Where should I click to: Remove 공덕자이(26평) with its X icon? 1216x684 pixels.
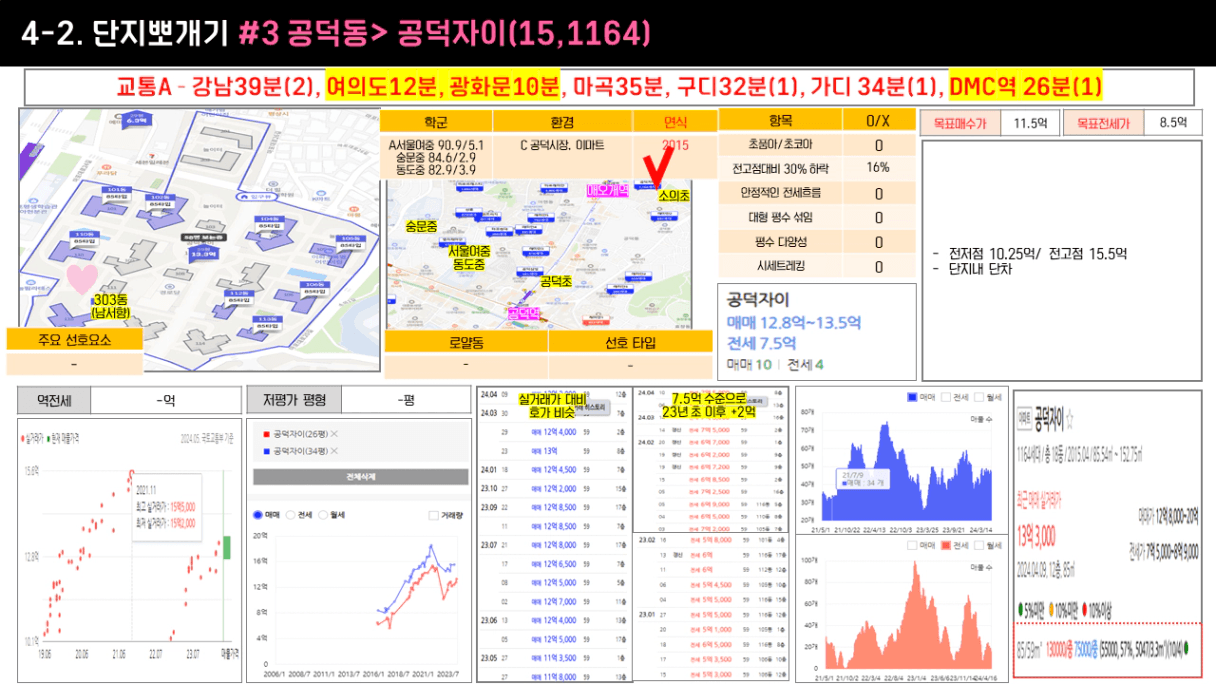tap(334, 434)
